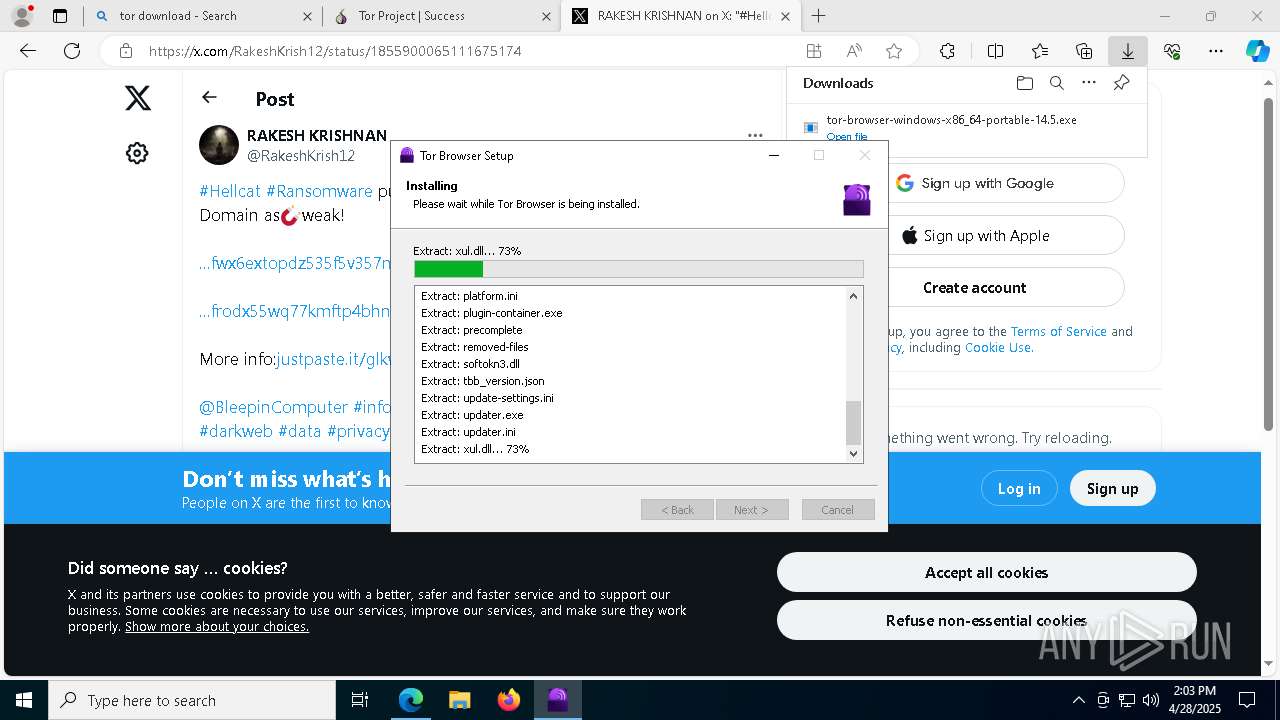Toggle the split screen icon

click(x=995, y=51)
